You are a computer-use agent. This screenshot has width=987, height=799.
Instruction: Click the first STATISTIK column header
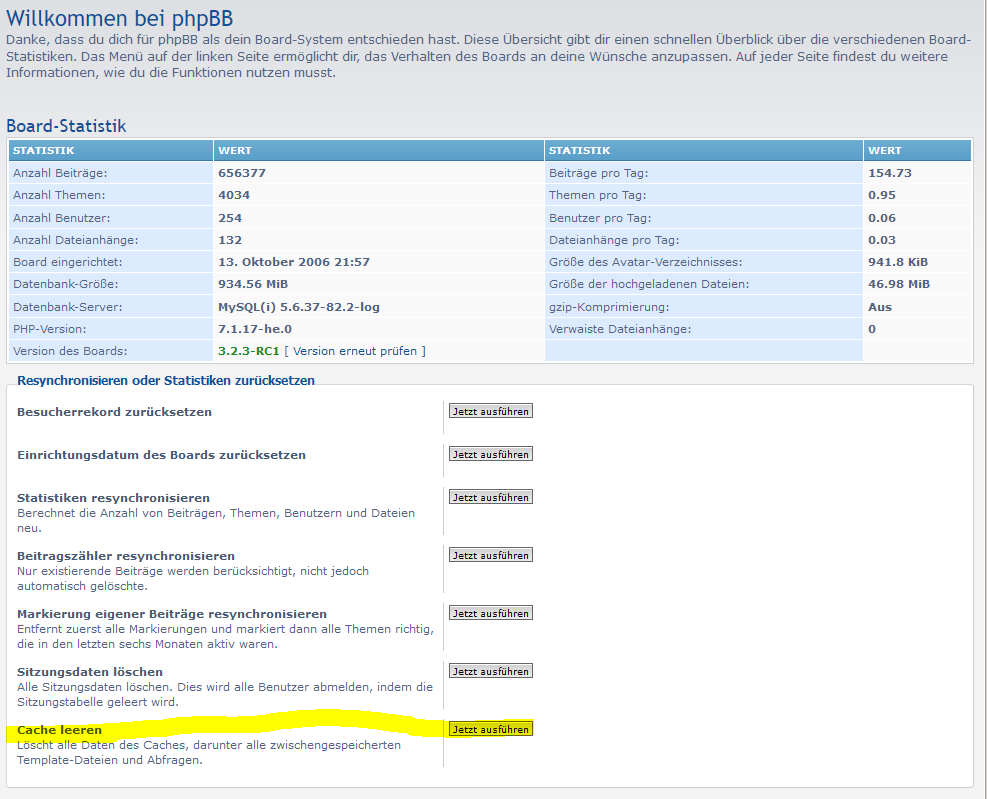click(x=43, y=151)
